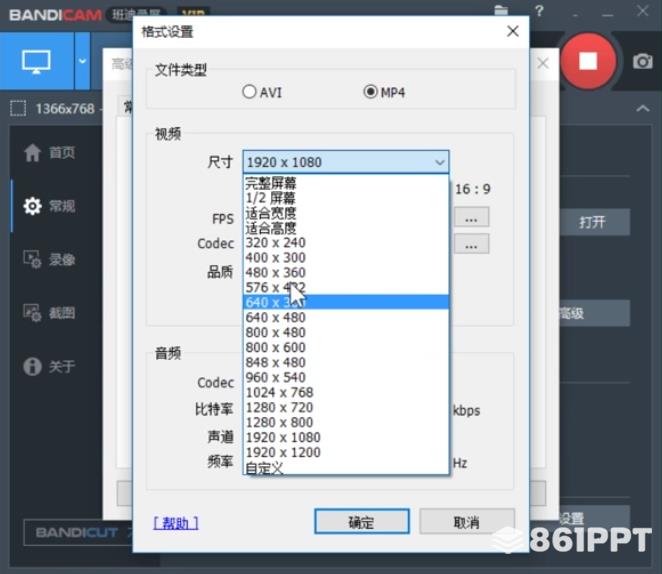Choose 自定义 custom size option
Viewport: 662px width, 574px height.
pyautogui.click(x=346, y=468)
